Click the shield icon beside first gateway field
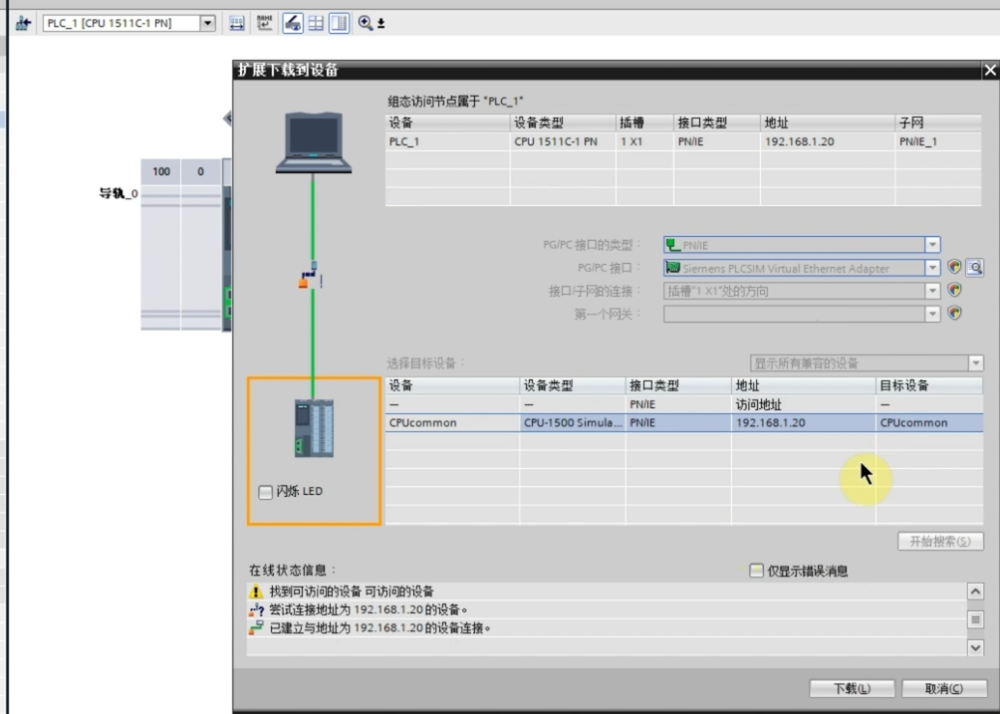Screen dimensions: 1000x714 pyautogui.click(x=955, y=313)
